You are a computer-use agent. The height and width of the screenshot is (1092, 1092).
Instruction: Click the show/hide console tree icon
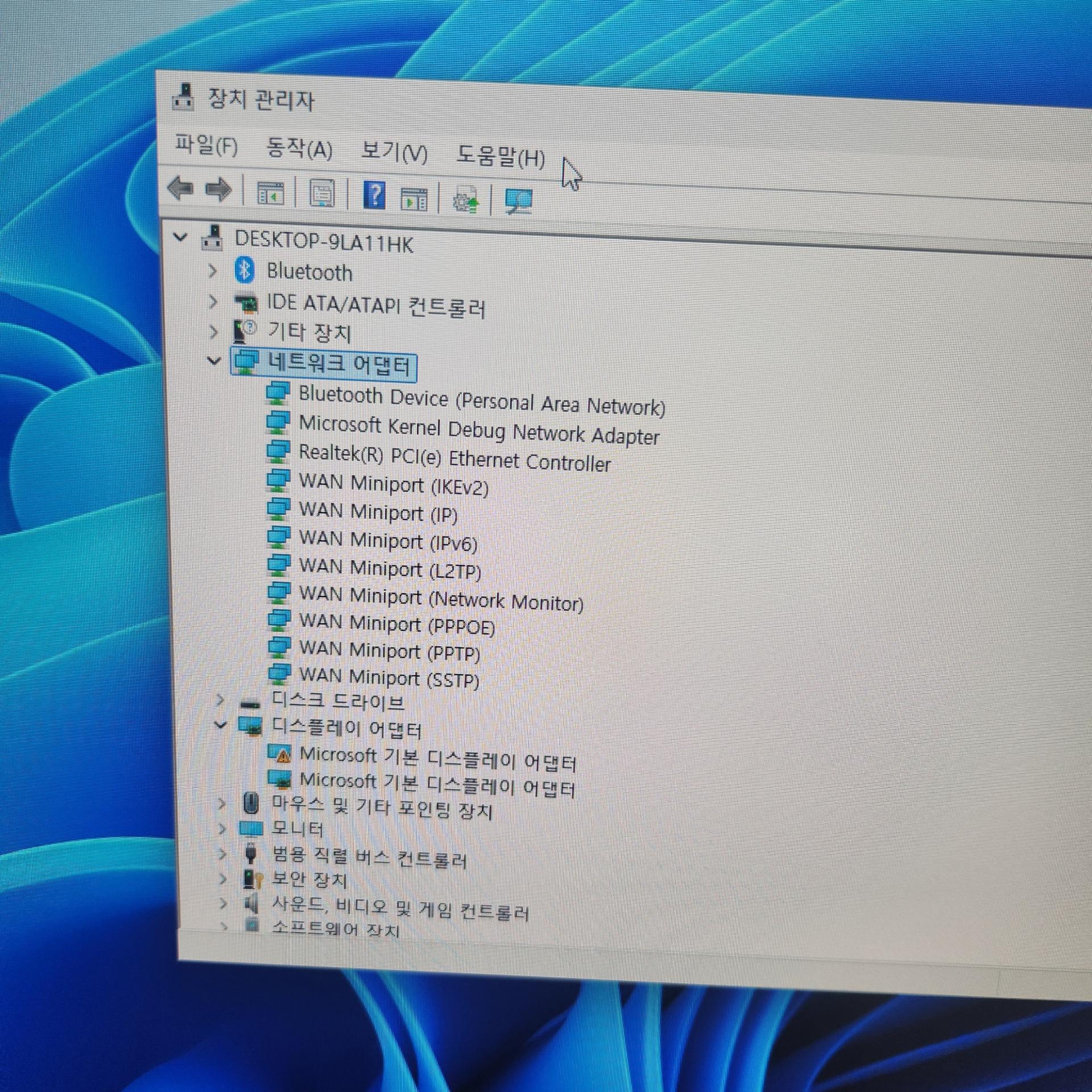270,194
